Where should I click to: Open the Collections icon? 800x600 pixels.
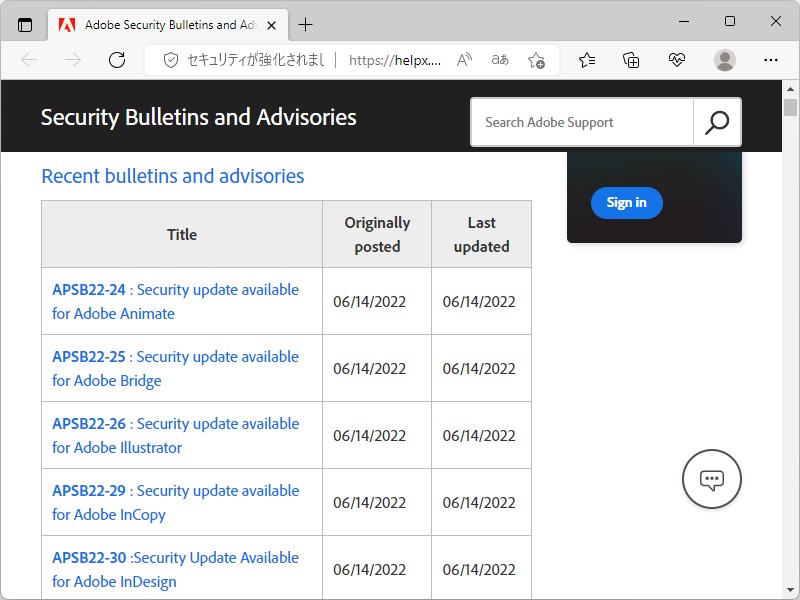coord(631,60)
